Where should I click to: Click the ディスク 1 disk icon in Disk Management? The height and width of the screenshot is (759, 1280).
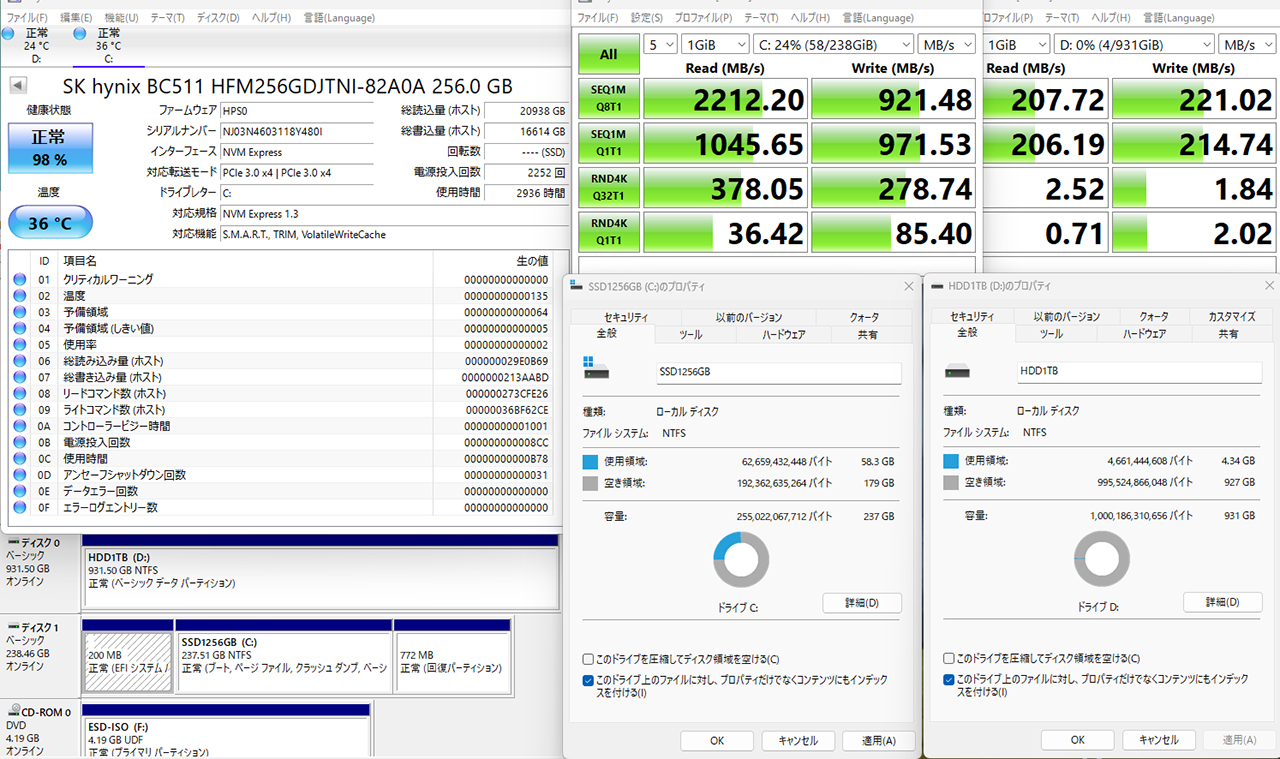[x=13, y=627]
